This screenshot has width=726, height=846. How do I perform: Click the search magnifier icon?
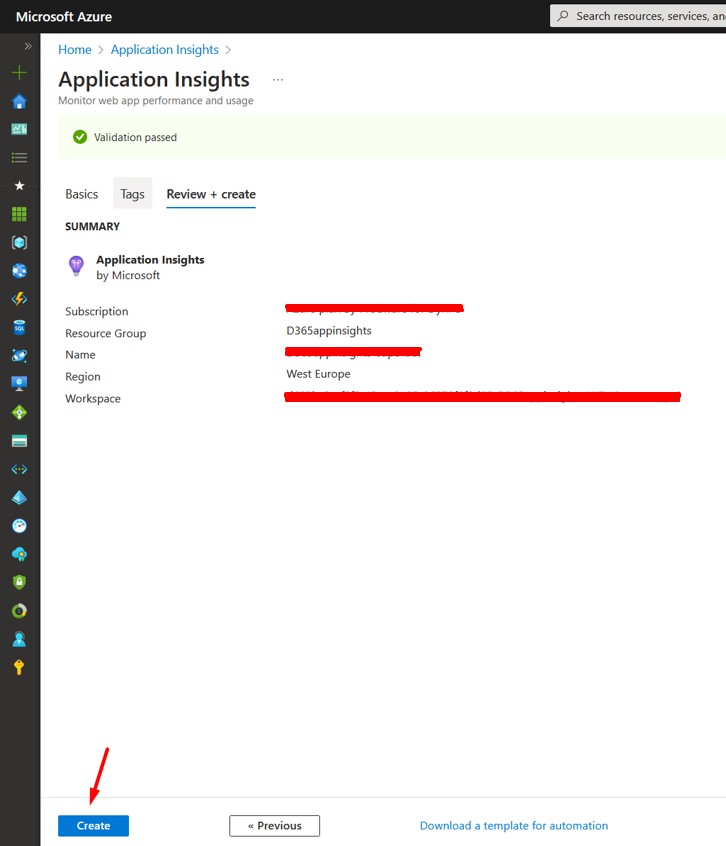click(563, 16)
